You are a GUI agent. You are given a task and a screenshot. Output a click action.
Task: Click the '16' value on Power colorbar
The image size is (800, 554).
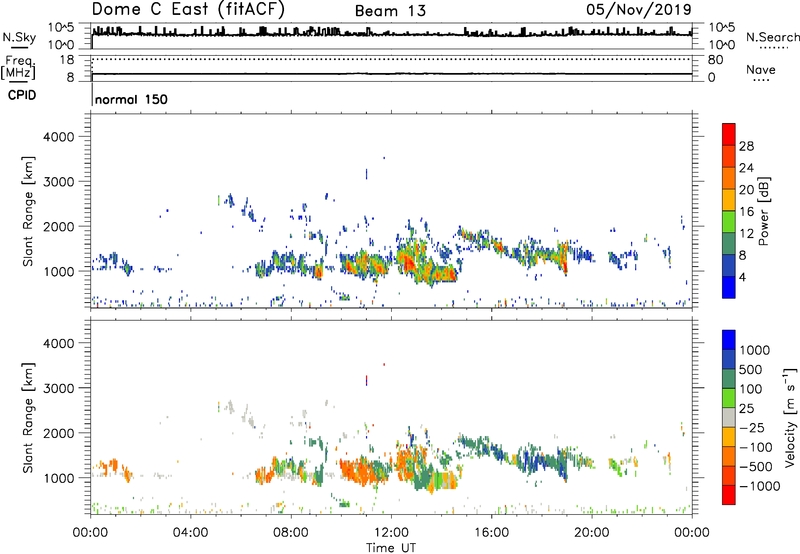(746, 211)
